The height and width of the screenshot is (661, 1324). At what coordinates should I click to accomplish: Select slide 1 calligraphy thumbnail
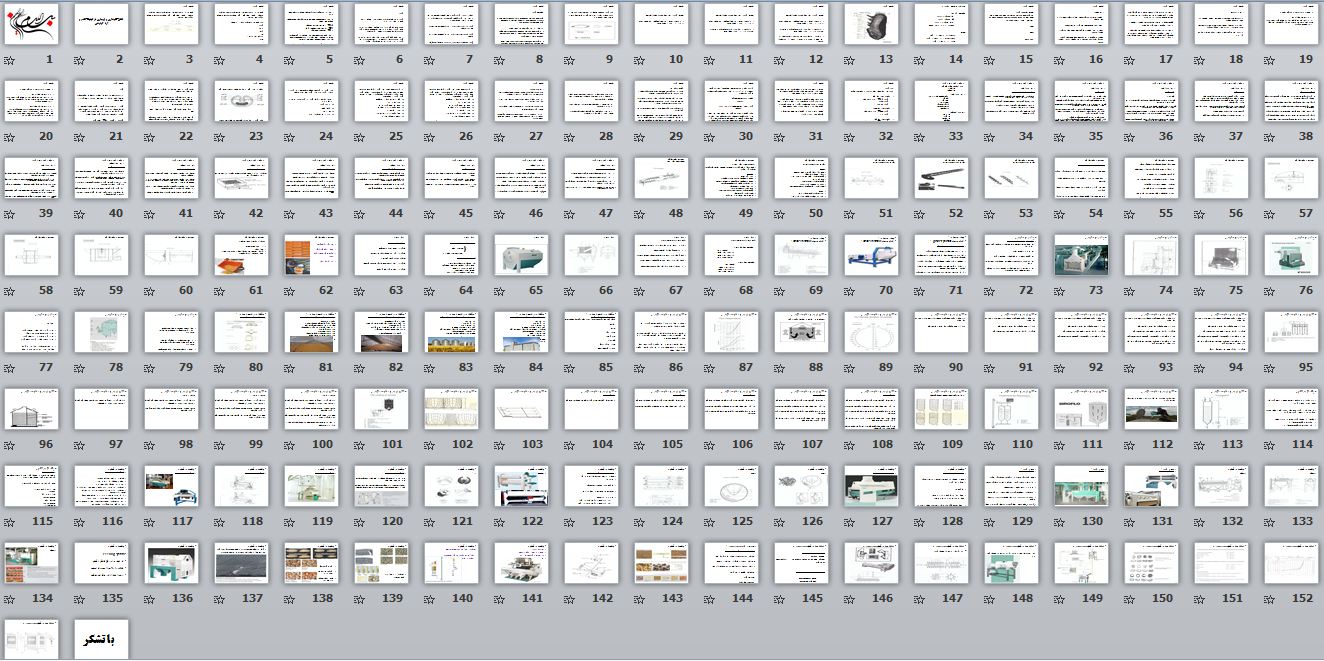[x=31, y=24]
